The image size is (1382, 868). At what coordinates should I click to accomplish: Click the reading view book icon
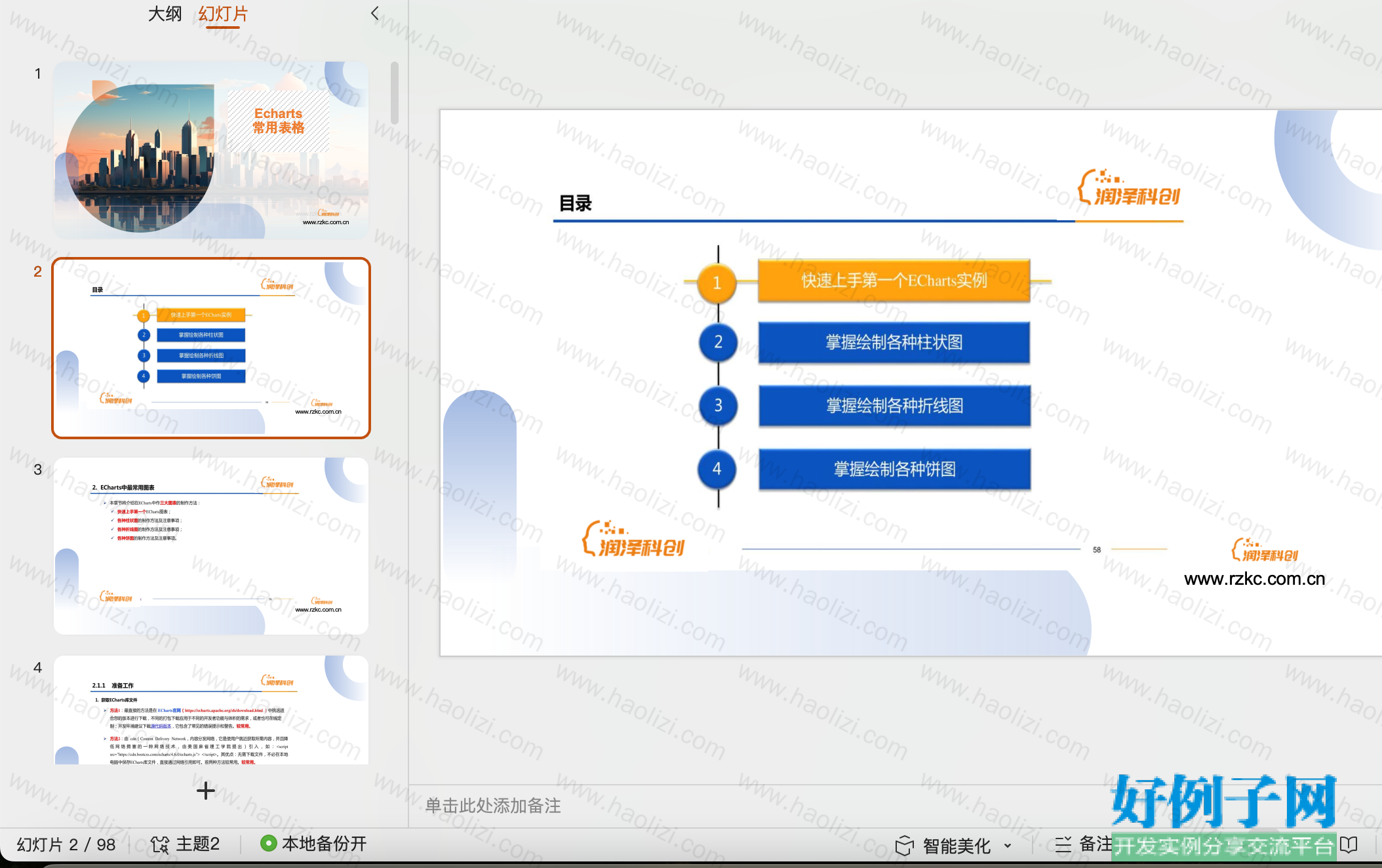(x=1349, y=845)
